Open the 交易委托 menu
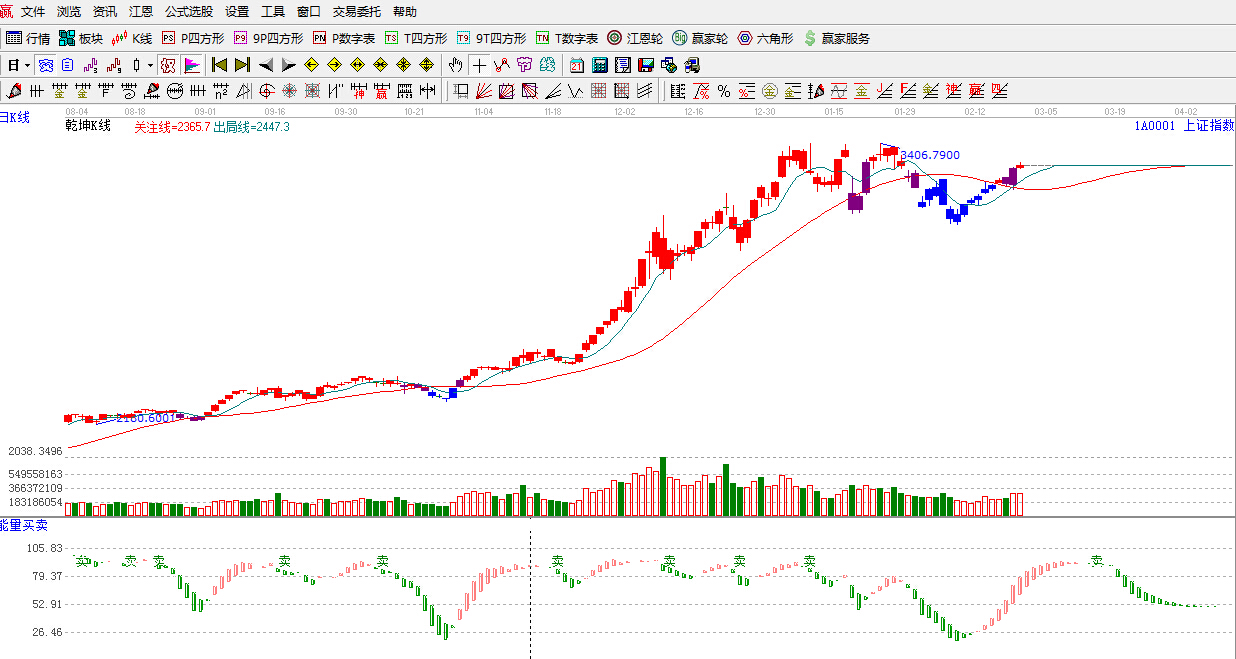 pyautogui.click(x=357, y=12)
